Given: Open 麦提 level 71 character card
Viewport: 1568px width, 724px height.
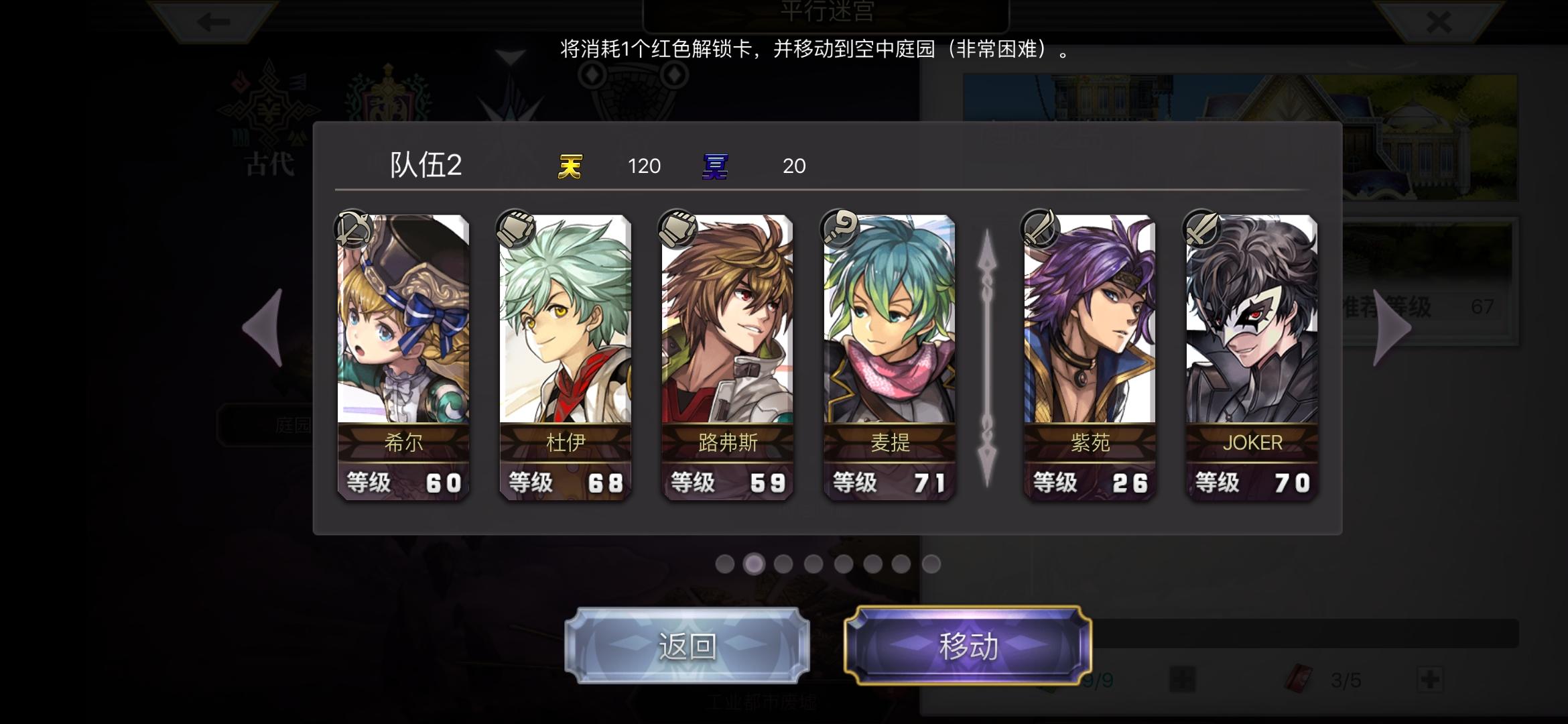Looking at the screenshot, I should coord(889,357).
